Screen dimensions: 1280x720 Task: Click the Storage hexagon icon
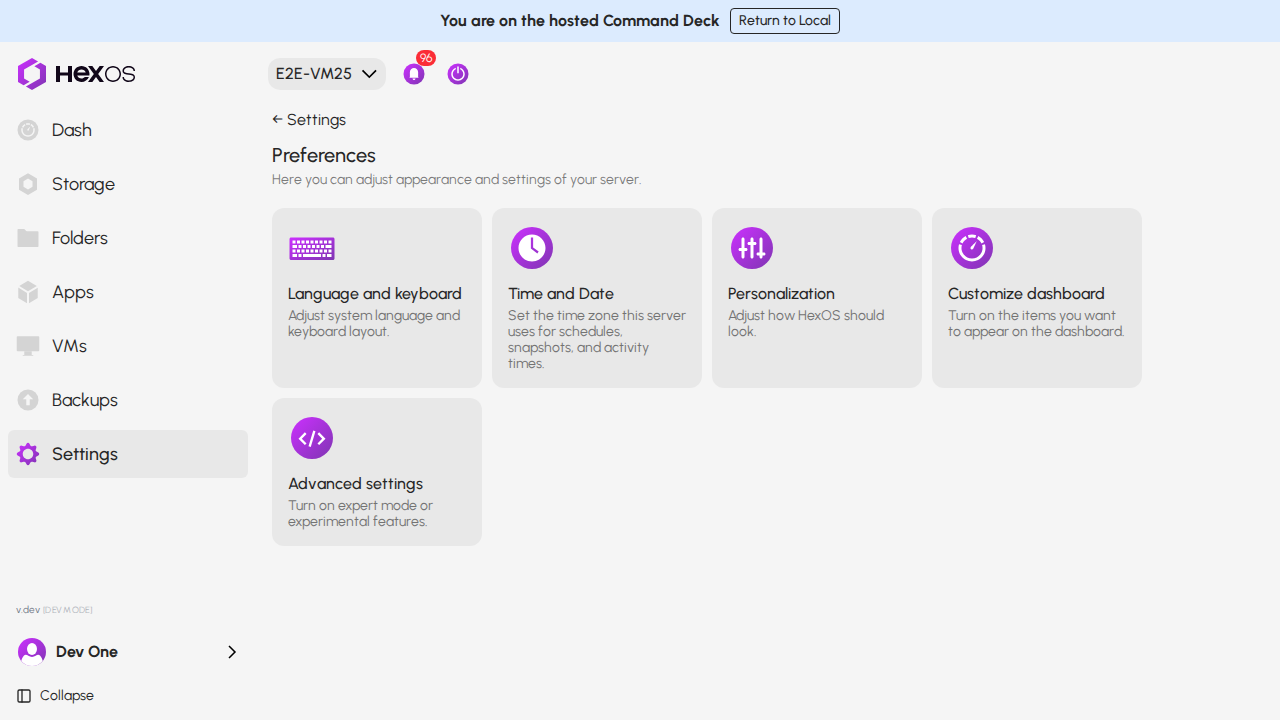click(x=28, y=184)
